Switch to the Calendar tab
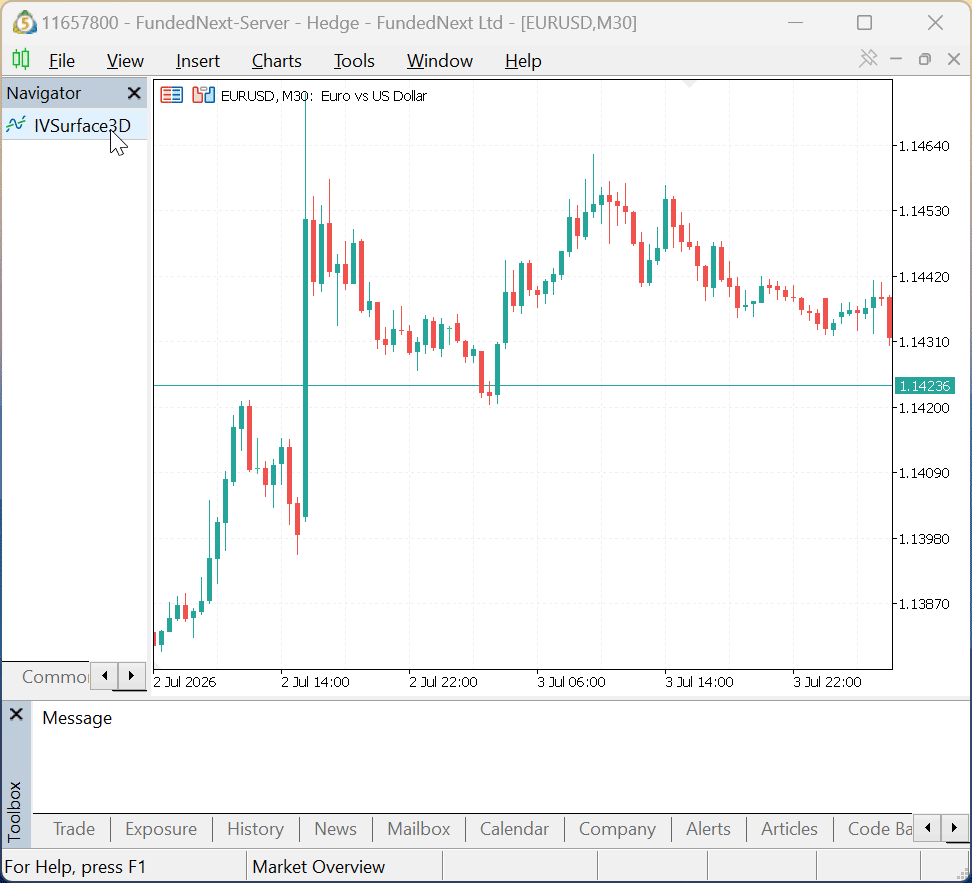This screenshot has height=883, width=972. (x=515, y=829)
